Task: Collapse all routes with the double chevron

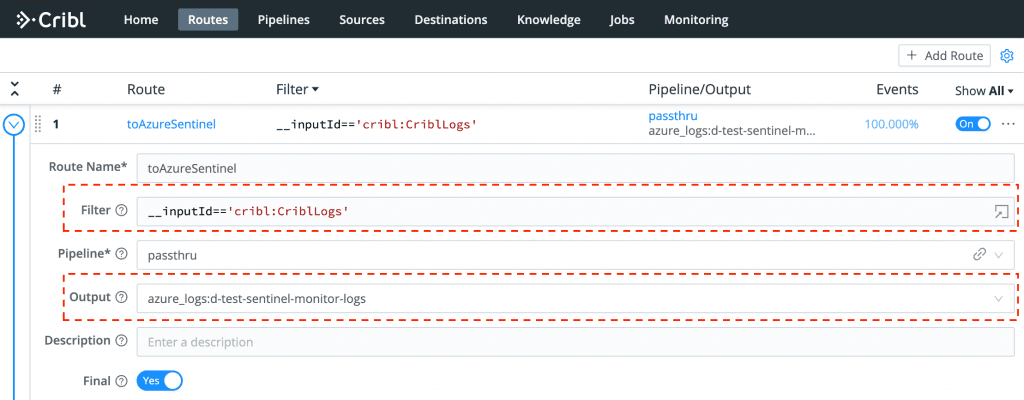Action: point(15,89)
